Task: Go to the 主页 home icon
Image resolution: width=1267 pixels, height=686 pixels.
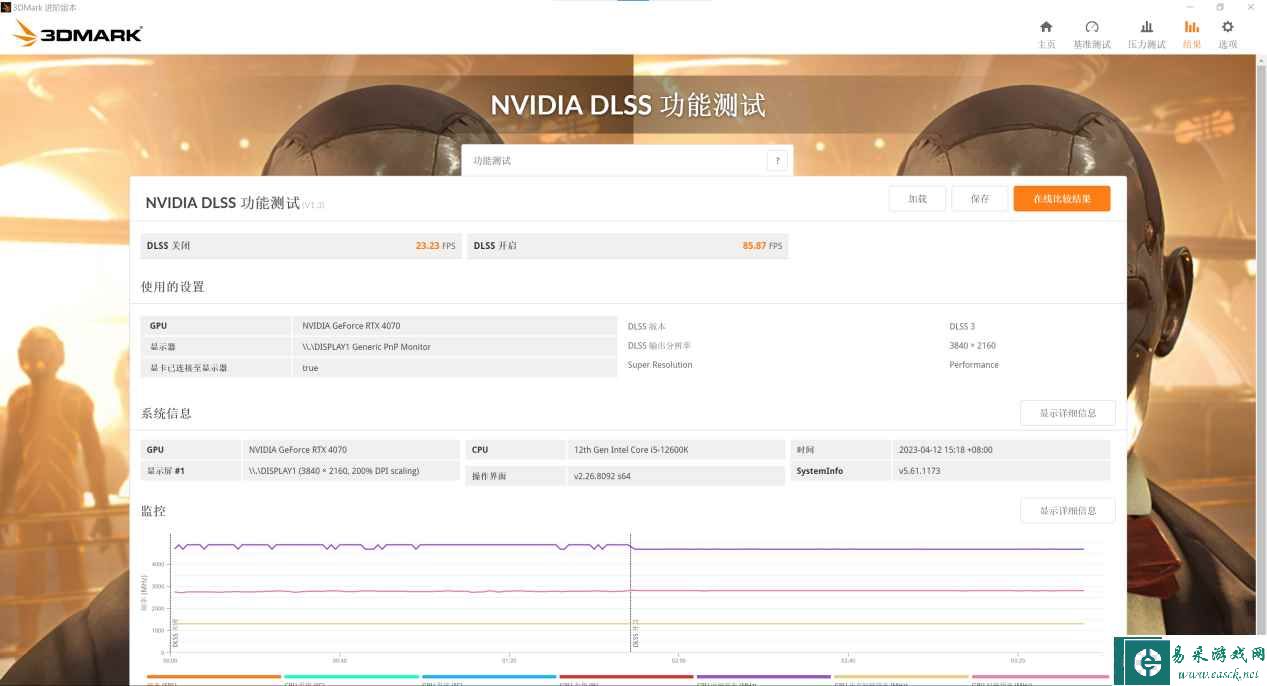Action: coord(1046,28)
